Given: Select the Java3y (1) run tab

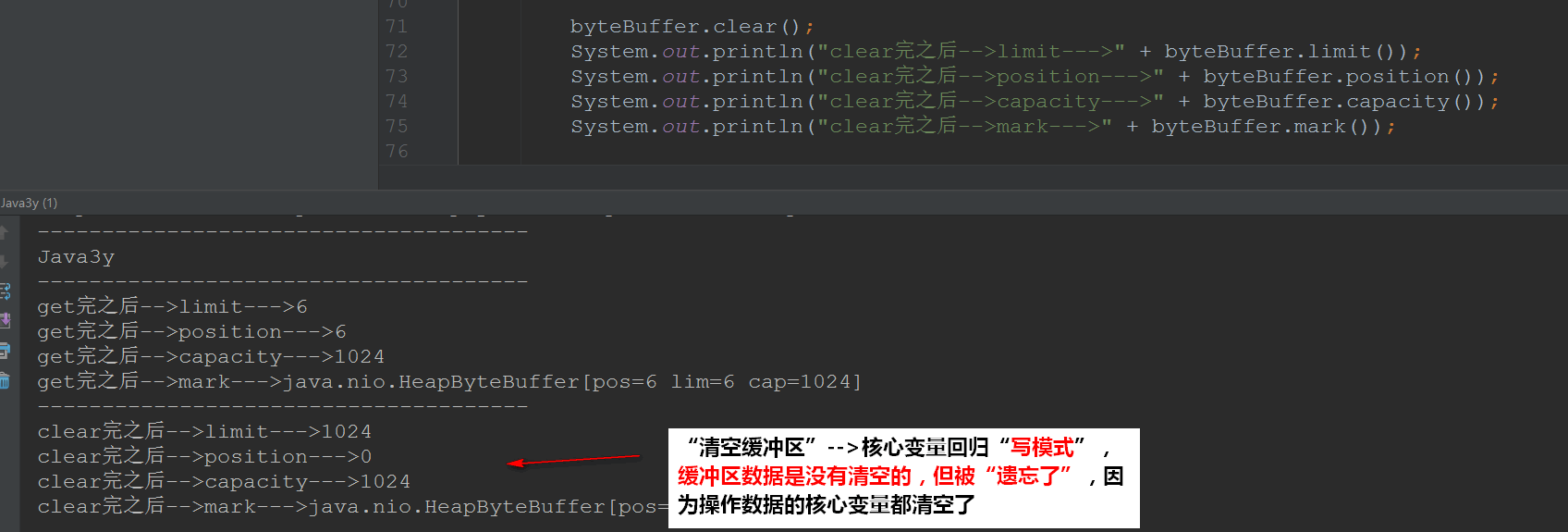Looking at the screenshot, I should pos(30,203).
